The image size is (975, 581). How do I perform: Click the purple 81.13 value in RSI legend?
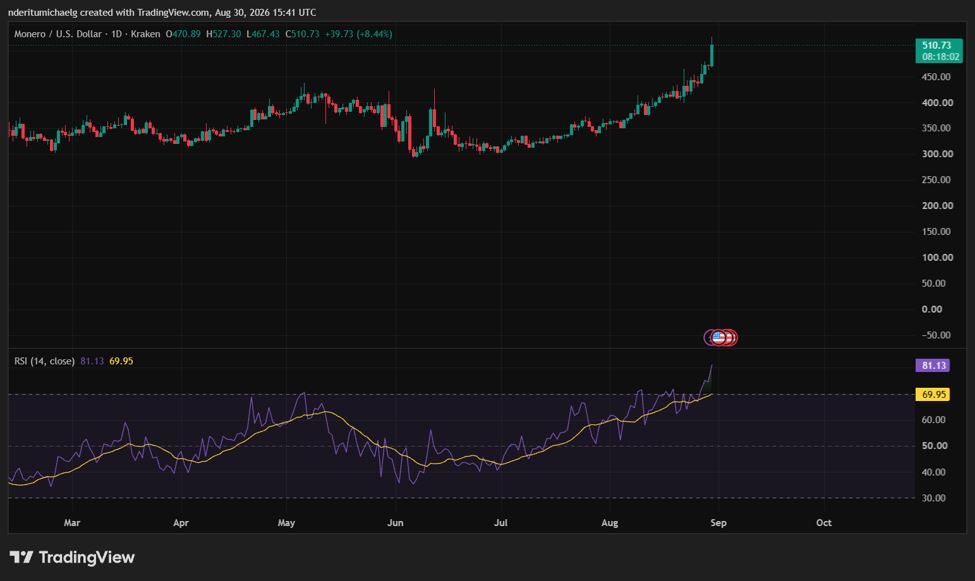[x=92, y=361]
